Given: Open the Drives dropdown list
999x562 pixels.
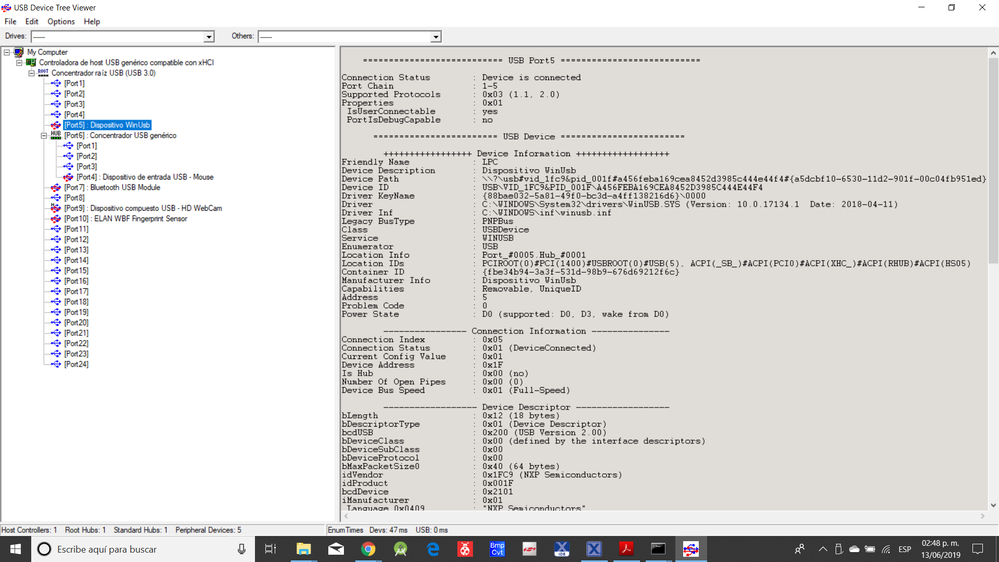Looking at the screenshot, I should tap(208, 37).
